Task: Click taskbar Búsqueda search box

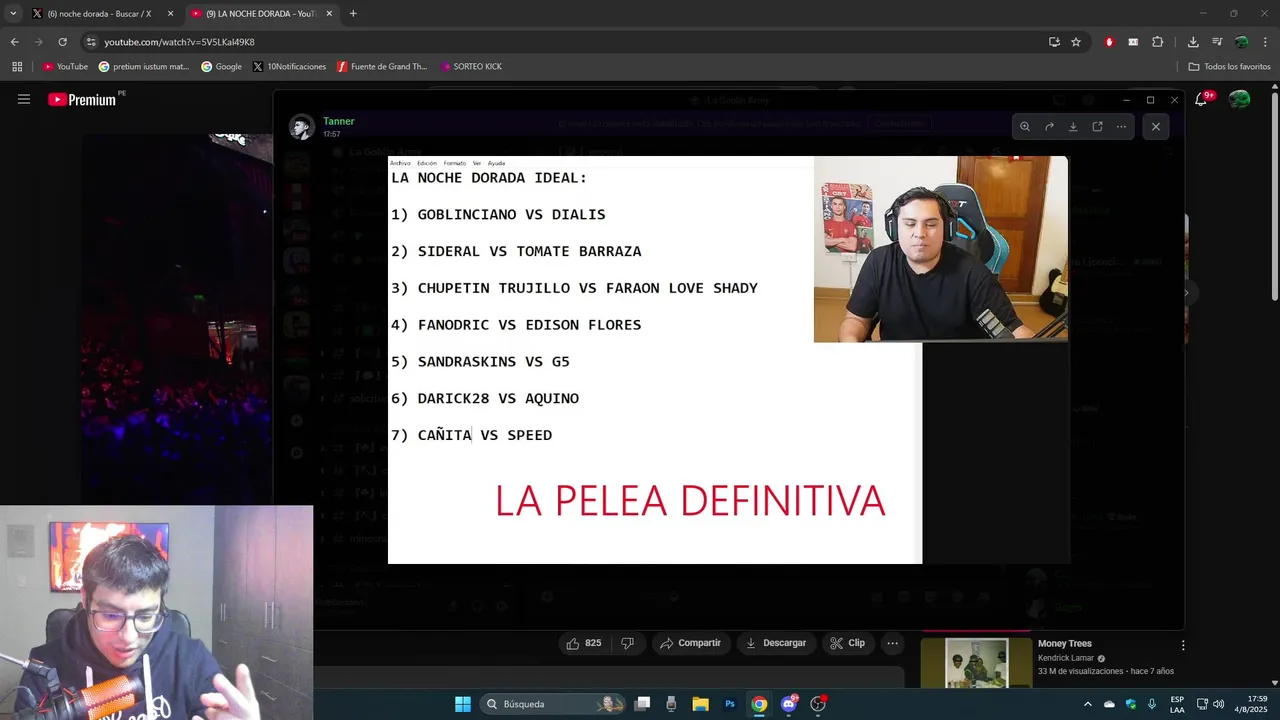Action: 553,704
